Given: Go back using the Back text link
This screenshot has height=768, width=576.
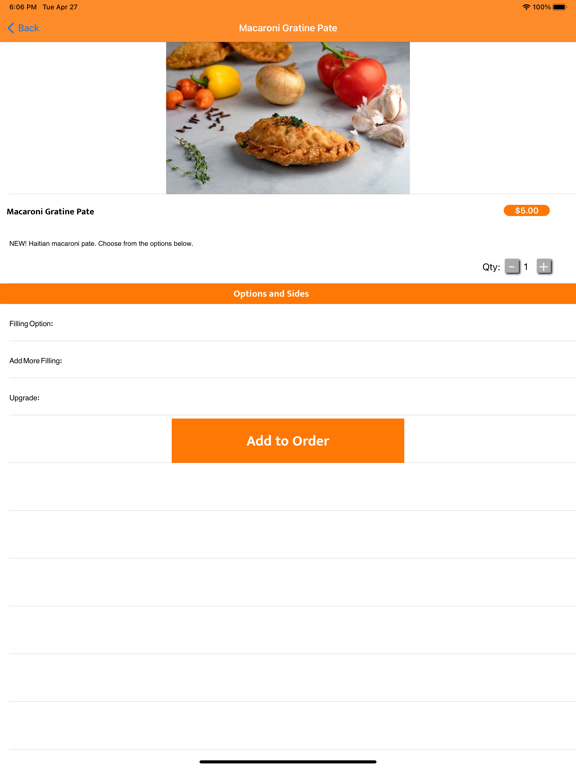Looking at the screenshot, I should pos(28,28).
